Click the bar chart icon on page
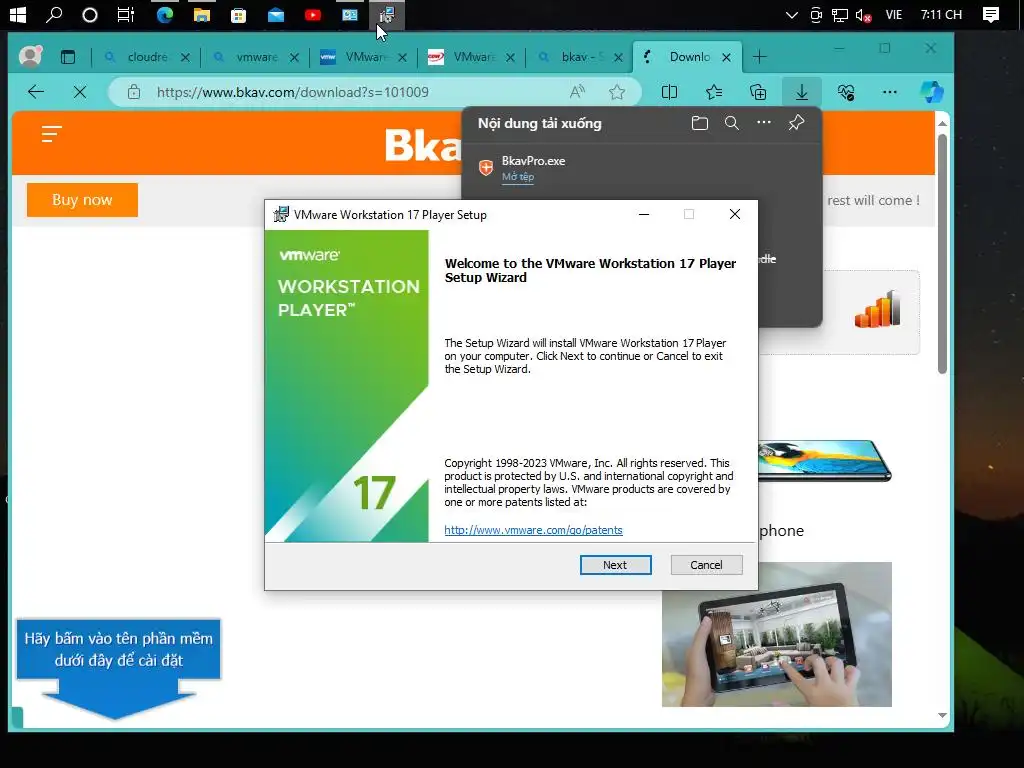The width and height of the screenshot is (1024, 768). [877, 310]
